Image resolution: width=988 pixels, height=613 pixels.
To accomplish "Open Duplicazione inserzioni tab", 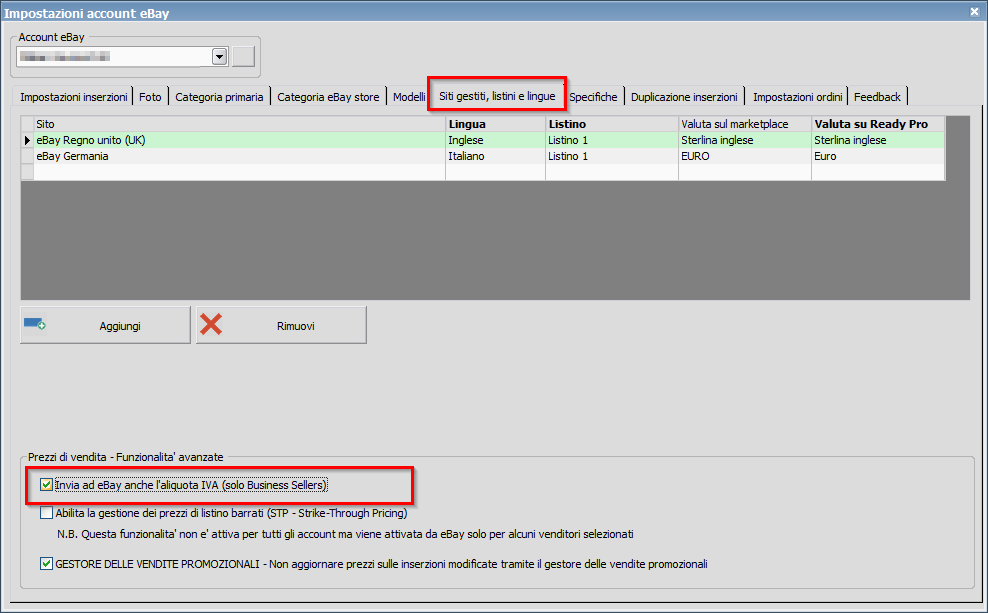I will [684, 97].
